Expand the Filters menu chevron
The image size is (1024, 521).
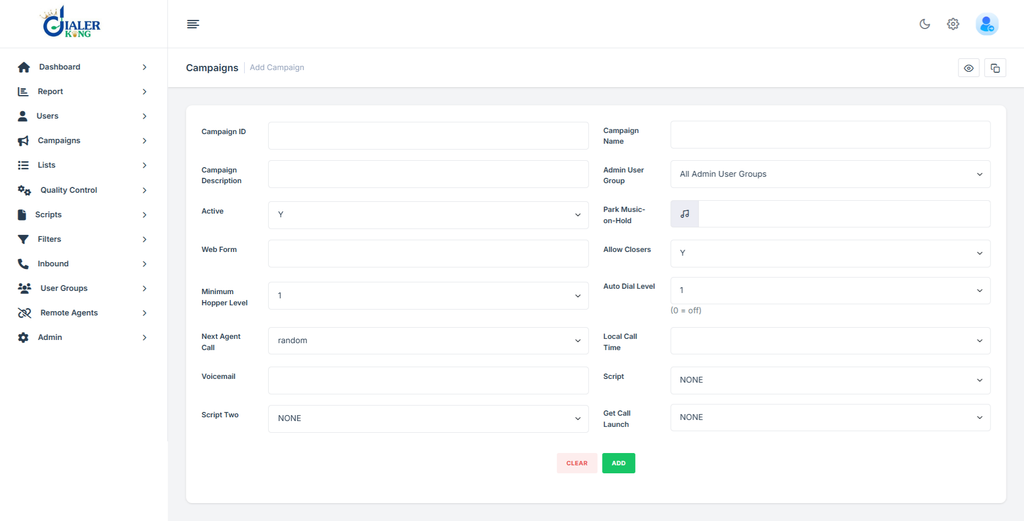pyautogui.click(x=144, y=239)
